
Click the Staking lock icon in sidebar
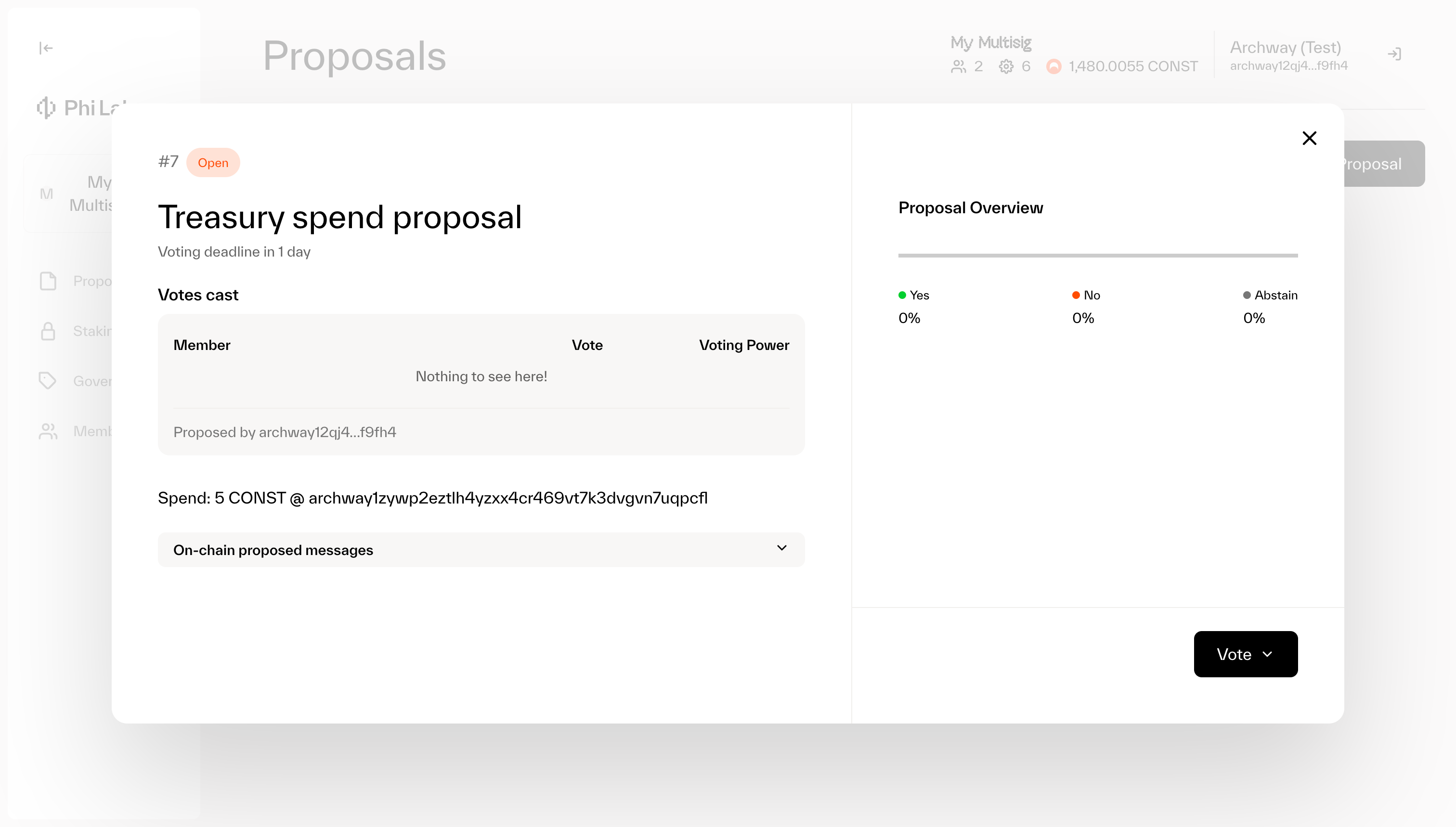(48, 331)
